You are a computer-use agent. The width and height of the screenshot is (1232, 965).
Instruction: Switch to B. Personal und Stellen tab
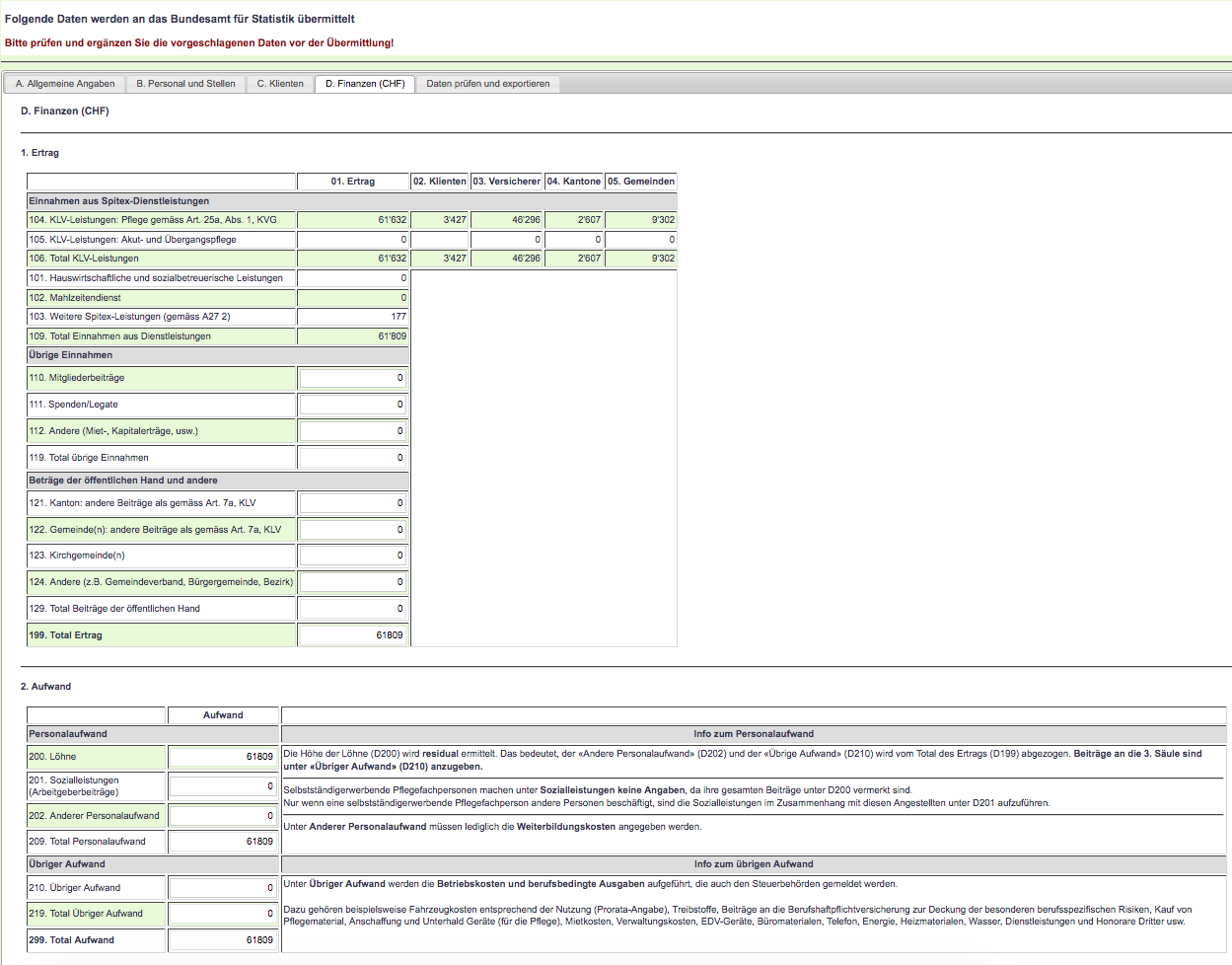tap(185, 84)
